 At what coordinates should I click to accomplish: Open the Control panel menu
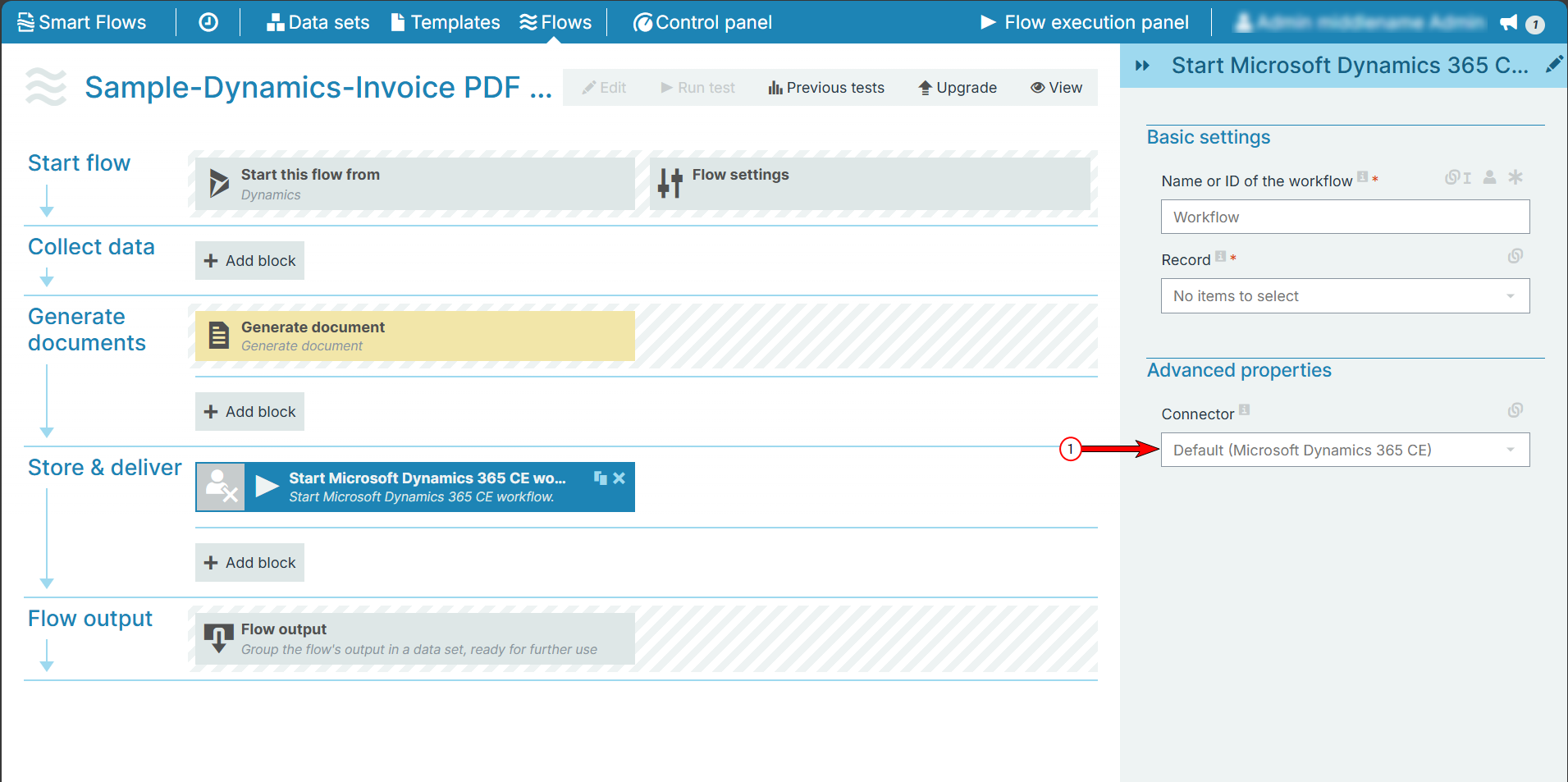pos(702,22)
